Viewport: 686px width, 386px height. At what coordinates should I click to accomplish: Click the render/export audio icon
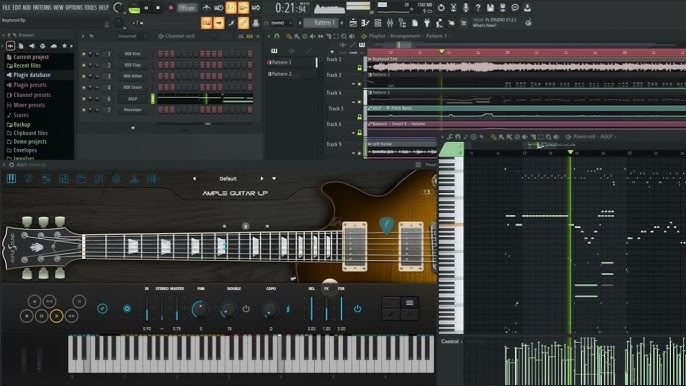click(503, 8)
